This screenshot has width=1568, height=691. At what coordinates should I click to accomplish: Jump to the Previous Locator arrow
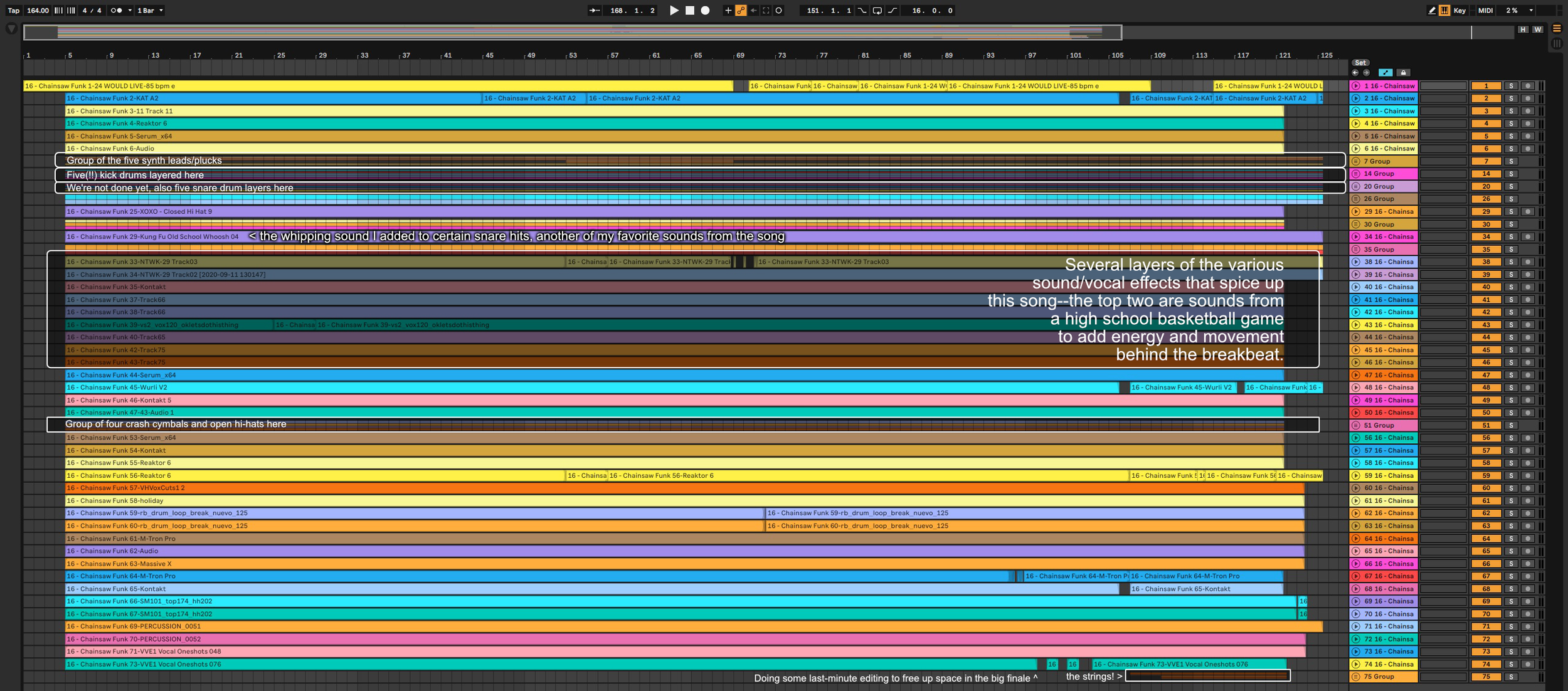1355,73
